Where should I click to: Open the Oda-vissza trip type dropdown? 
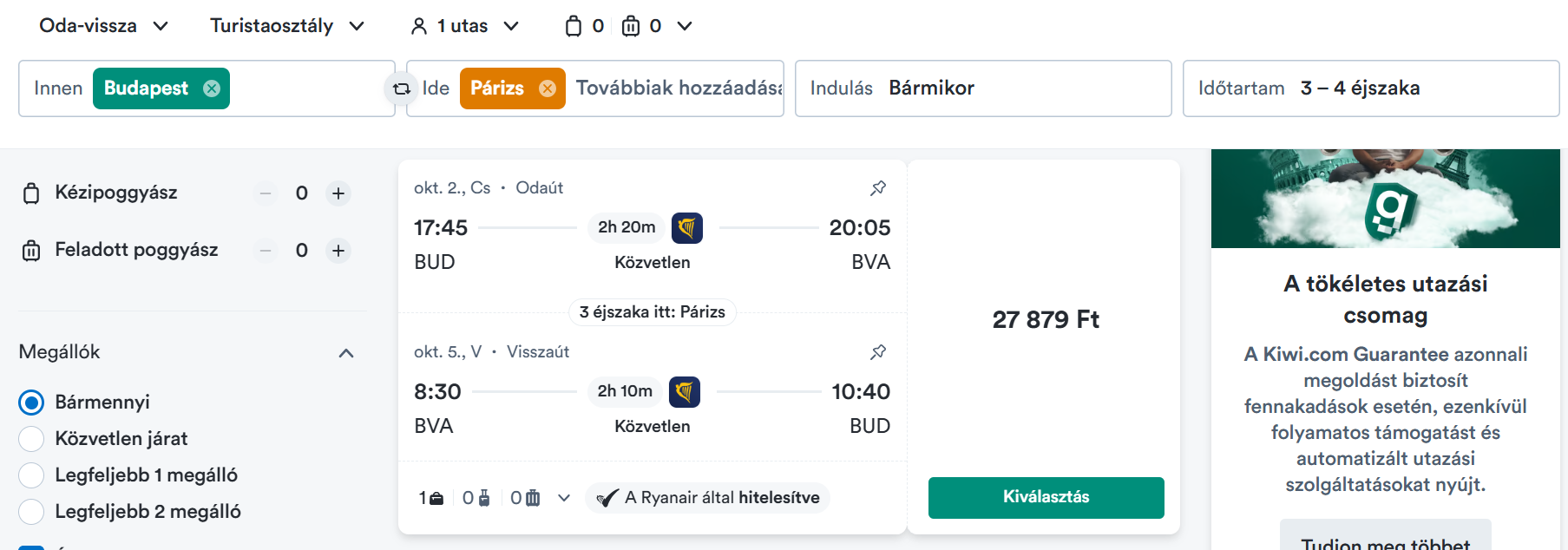(103, 26)
